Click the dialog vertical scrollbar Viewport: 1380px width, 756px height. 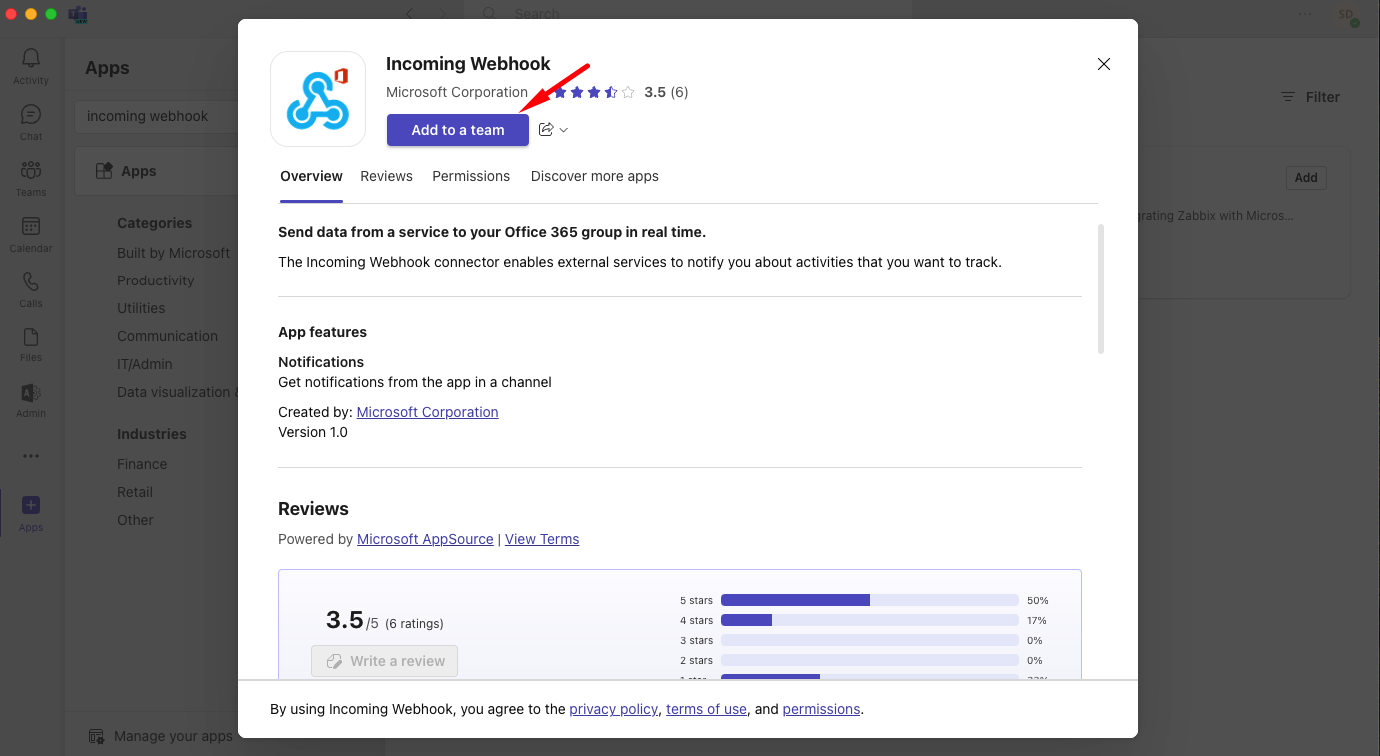click(x=1101, y=289)
